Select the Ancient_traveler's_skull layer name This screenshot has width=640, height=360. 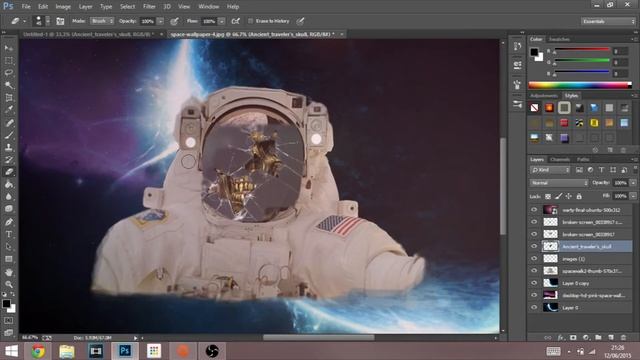tap(587, 246)
